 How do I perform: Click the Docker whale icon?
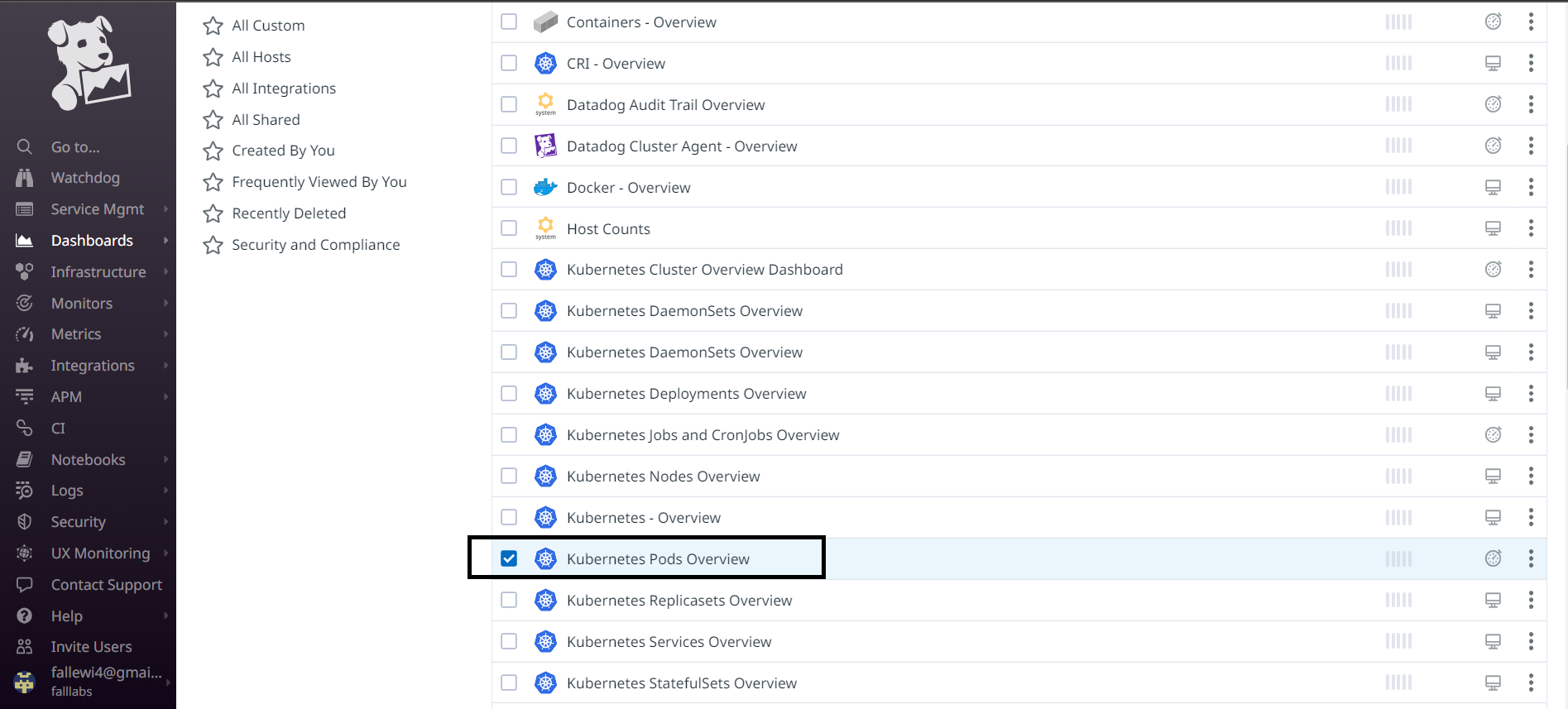tap(545, 187)
